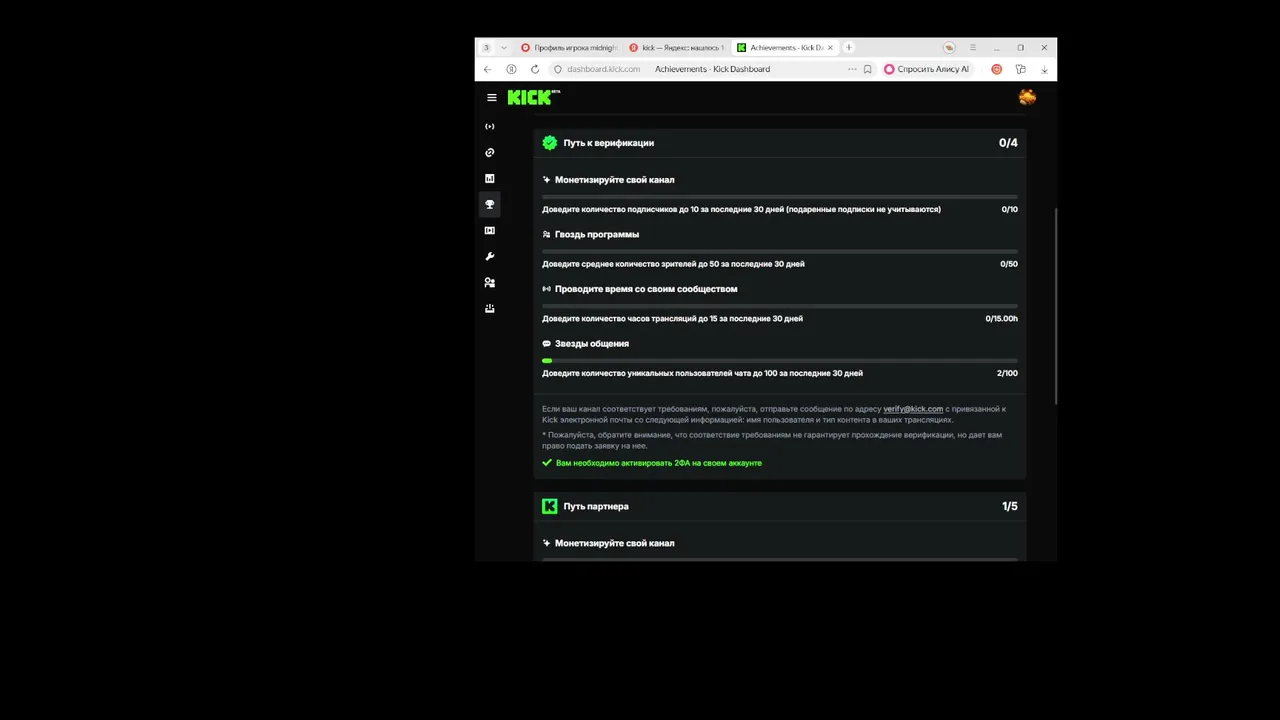Click the page's vertical scrollbar

1055,305
